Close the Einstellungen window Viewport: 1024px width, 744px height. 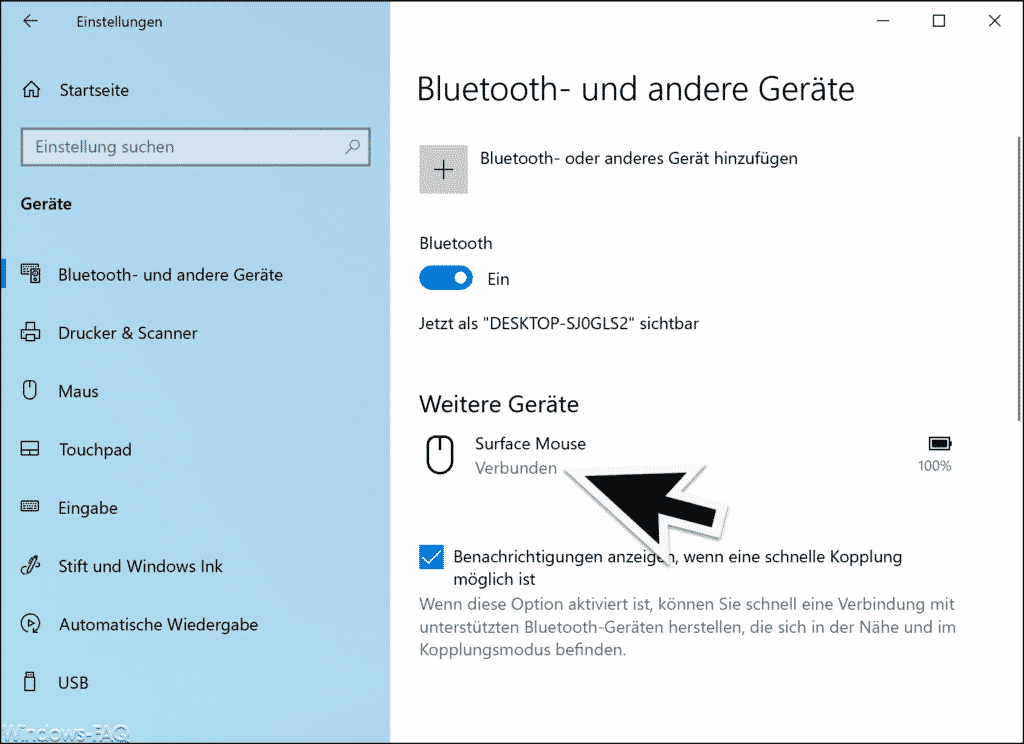995,21
